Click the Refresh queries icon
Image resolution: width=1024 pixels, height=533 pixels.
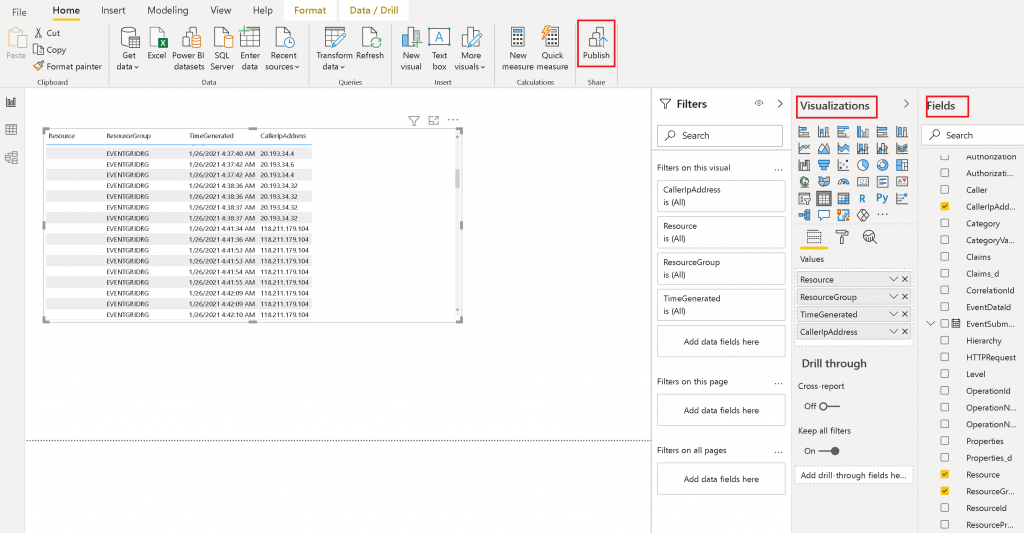(370, 47)
